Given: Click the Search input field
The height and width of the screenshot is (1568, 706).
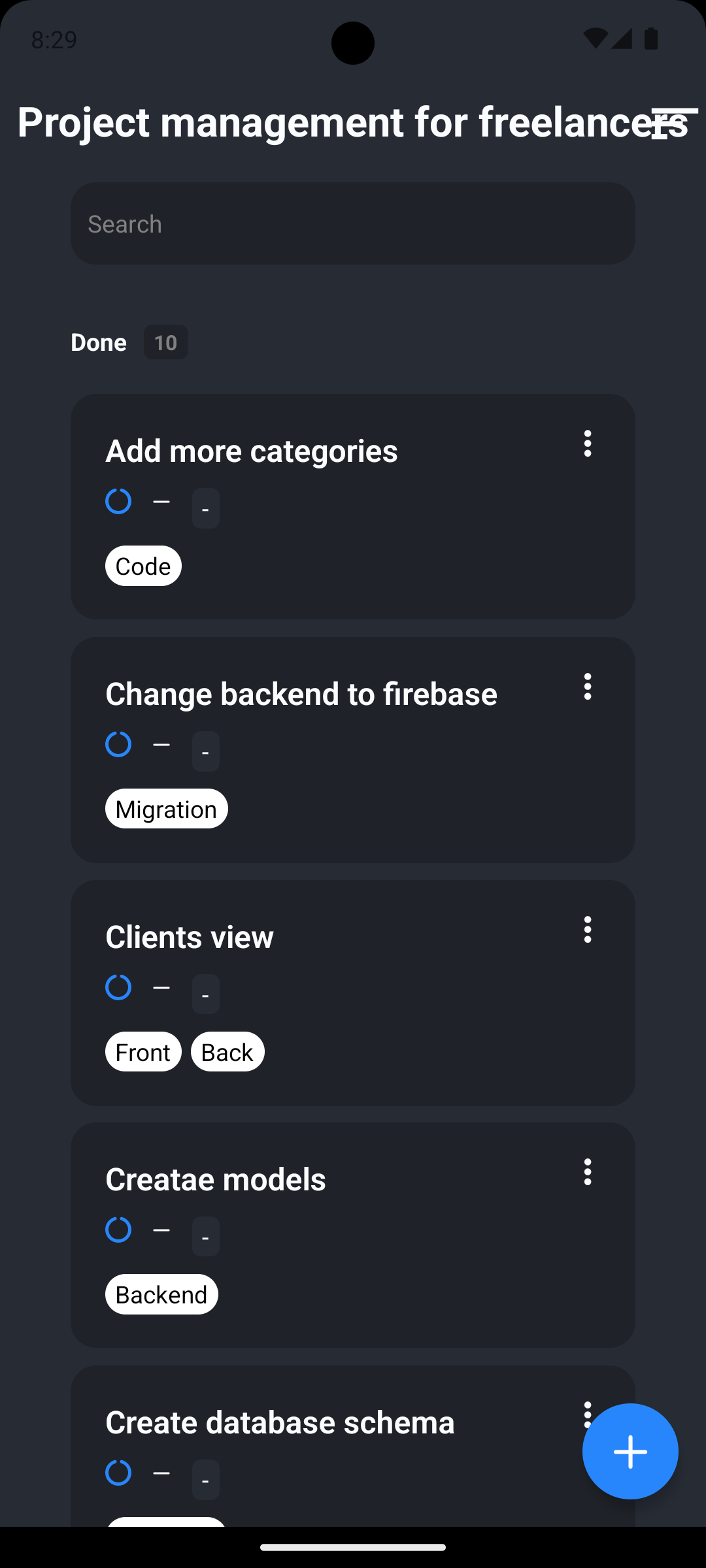Looking at the screenshot, I should pos(353,223).
